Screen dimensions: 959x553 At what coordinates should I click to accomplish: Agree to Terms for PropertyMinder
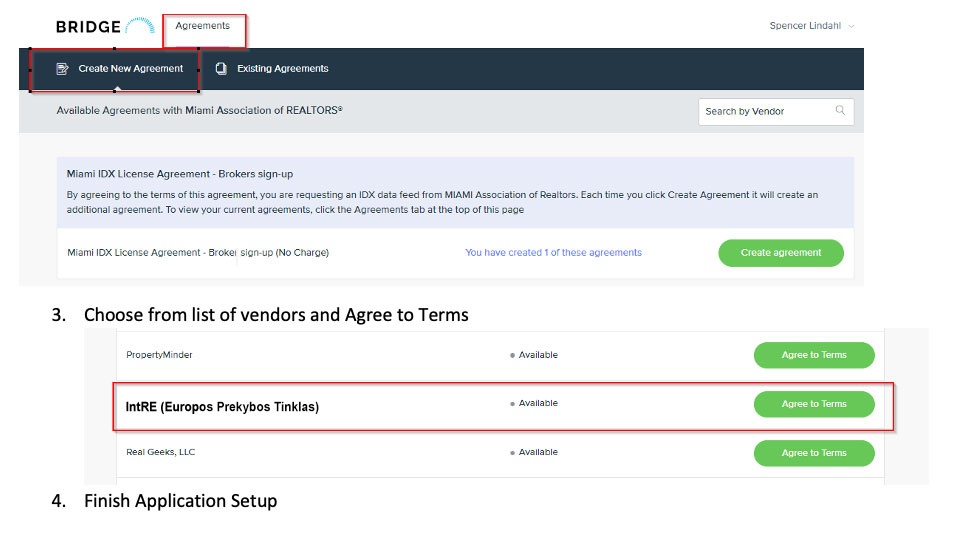tap(813, 355)
